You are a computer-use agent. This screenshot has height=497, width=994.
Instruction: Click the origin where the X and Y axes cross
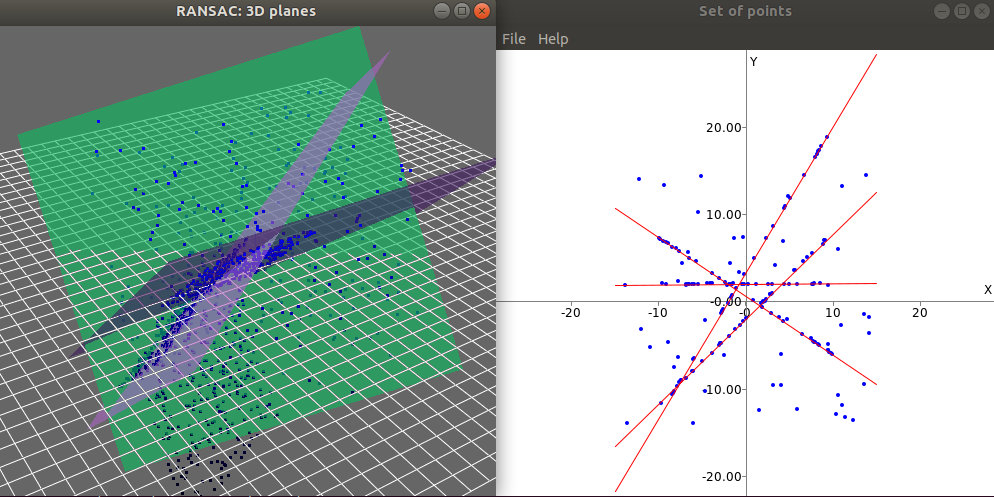tap(746, 300)
